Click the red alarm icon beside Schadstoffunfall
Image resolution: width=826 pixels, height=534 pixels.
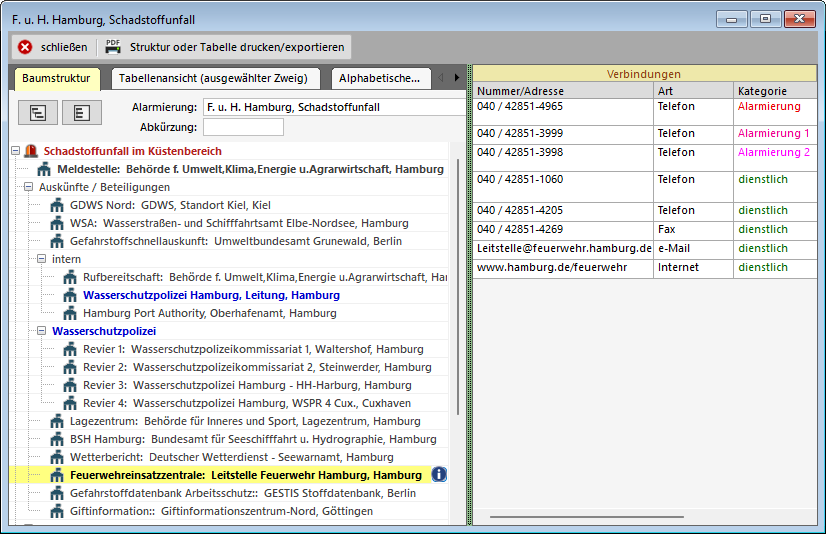(x=30, y=151)
